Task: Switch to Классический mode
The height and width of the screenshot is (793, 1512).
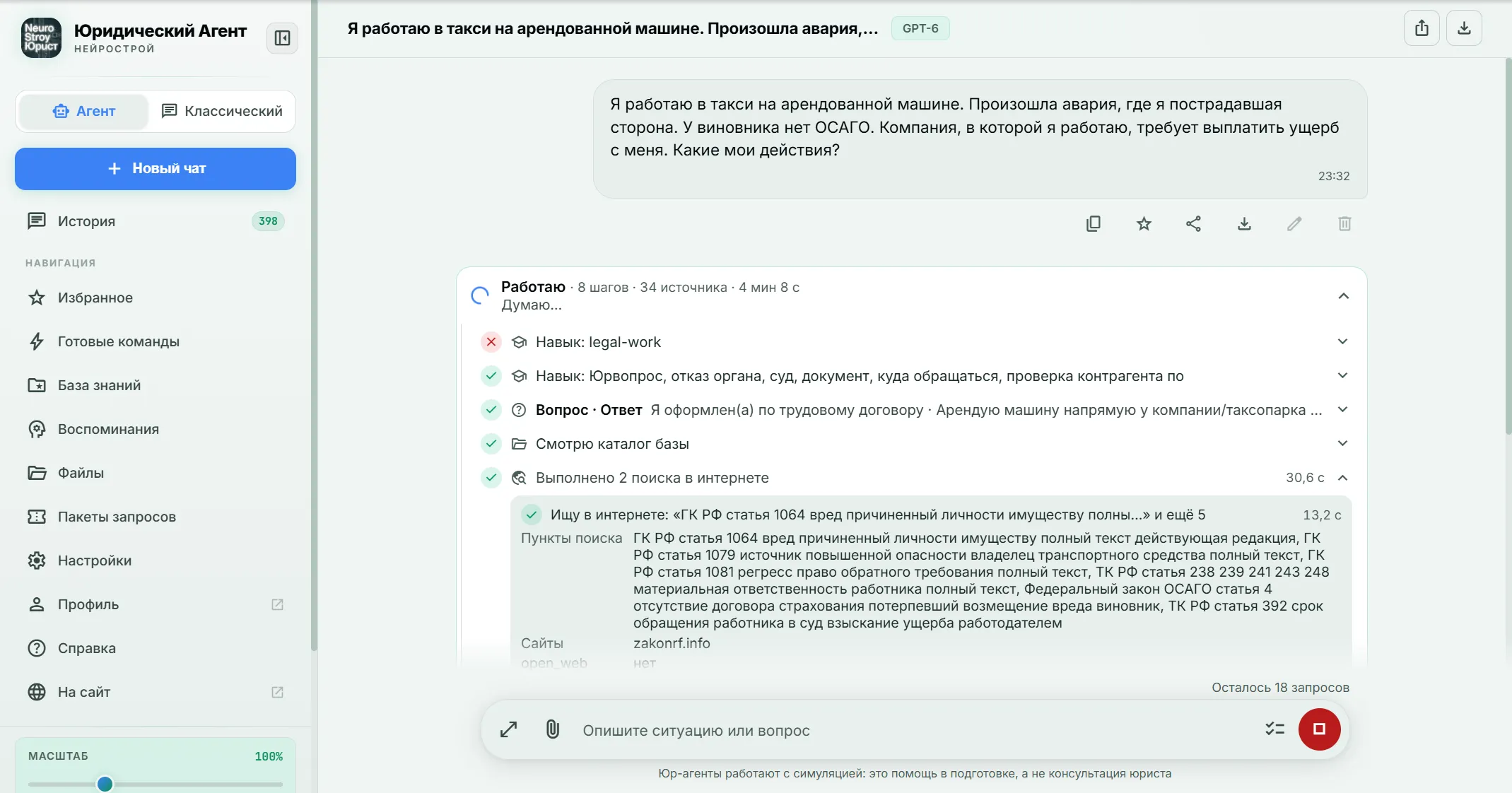Action: click(222, 111)
